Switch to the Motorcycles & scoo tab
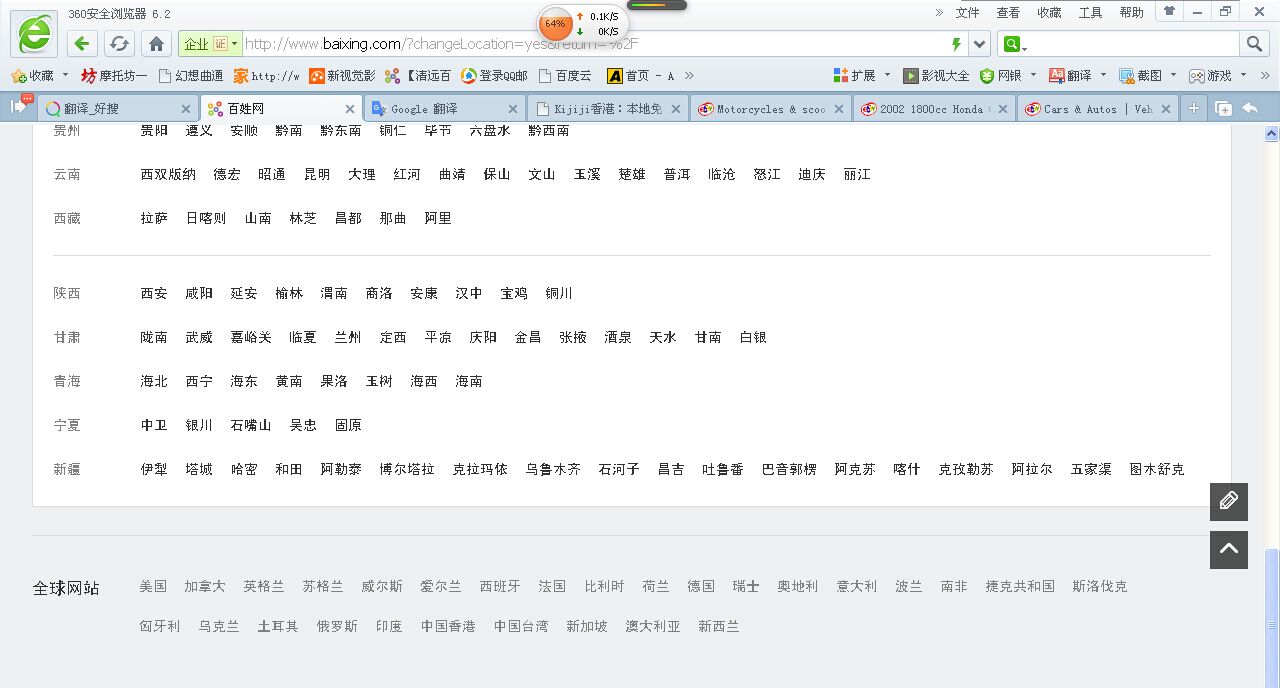The height and width of the screenshot is (688, 1280). 770,108
